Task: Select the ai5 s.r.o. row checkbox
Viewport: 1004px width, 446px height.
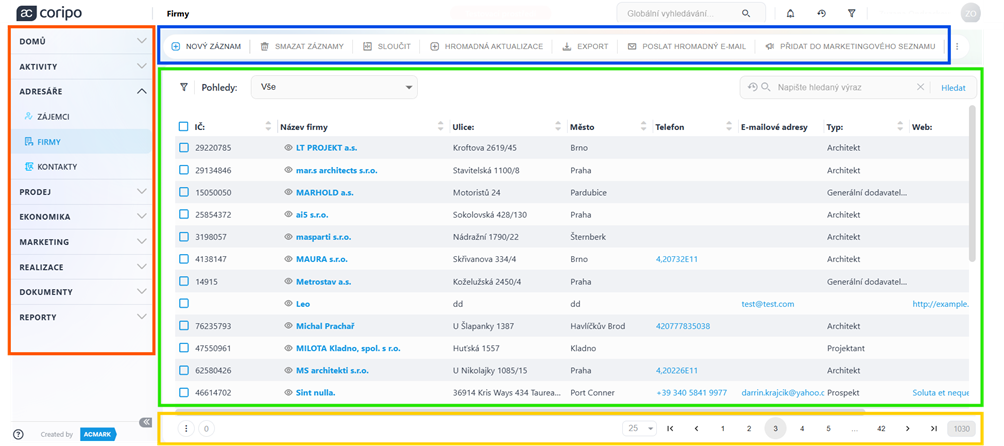Action: click(184, 214)
